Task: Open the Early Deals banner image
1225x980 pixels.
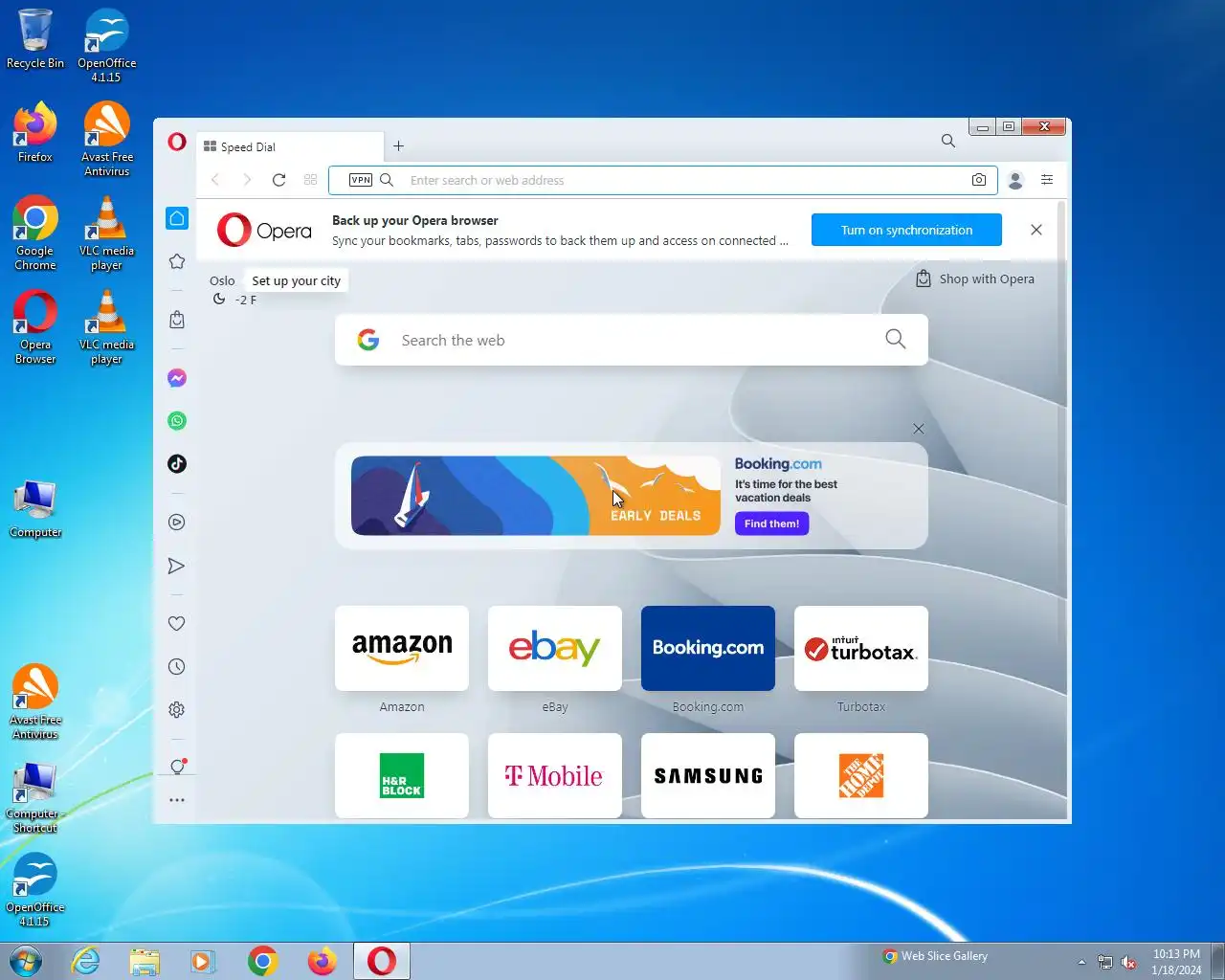Action: coord(536,496)
